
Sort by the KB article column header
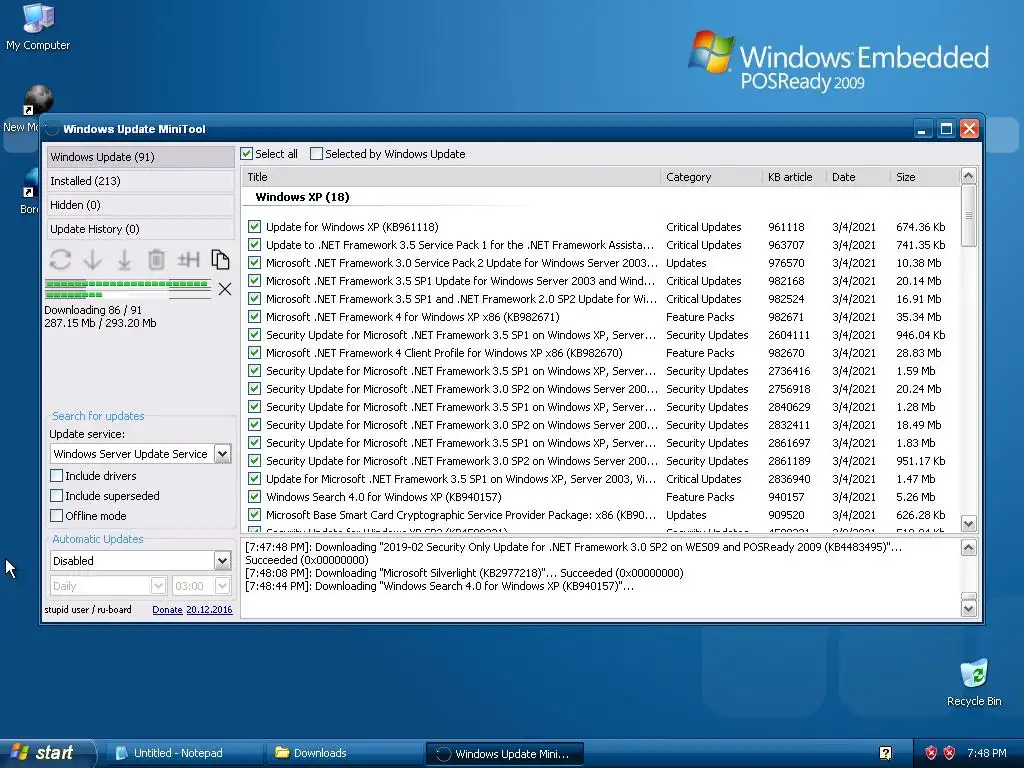point(794,177)
